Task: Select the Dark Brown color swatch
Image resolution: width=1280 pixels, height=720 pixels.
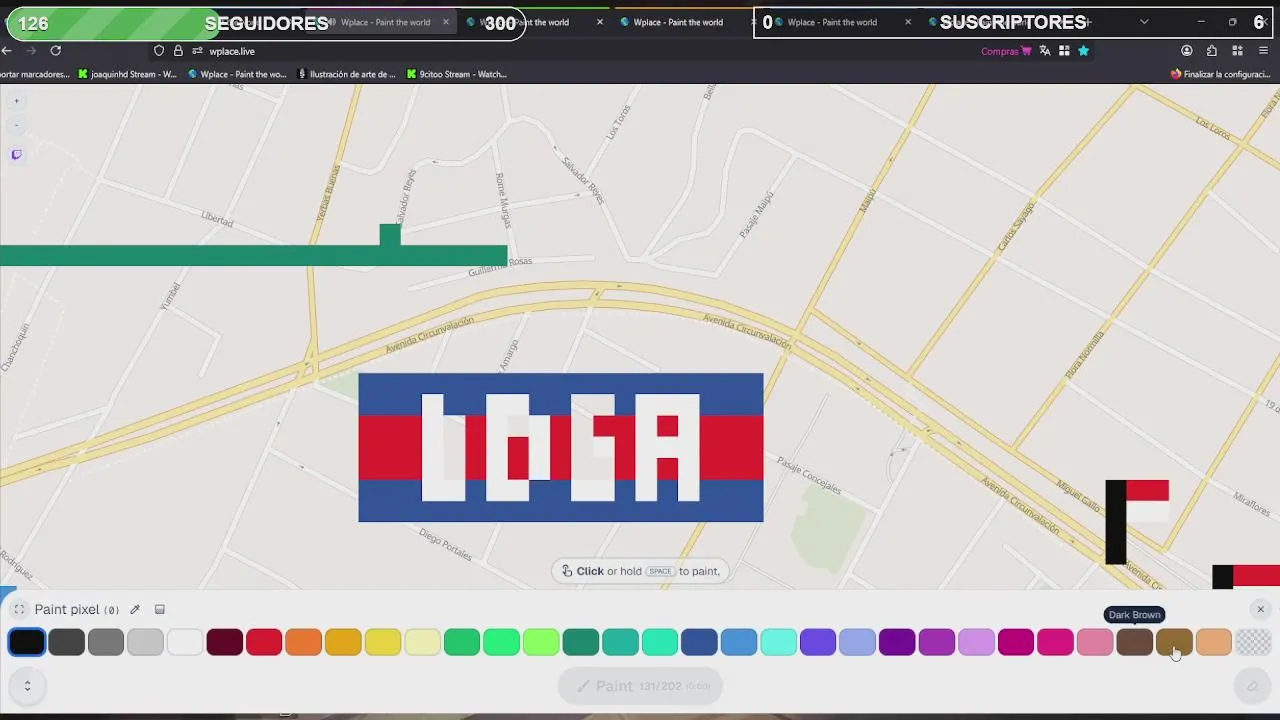Action: (1134, 642)
